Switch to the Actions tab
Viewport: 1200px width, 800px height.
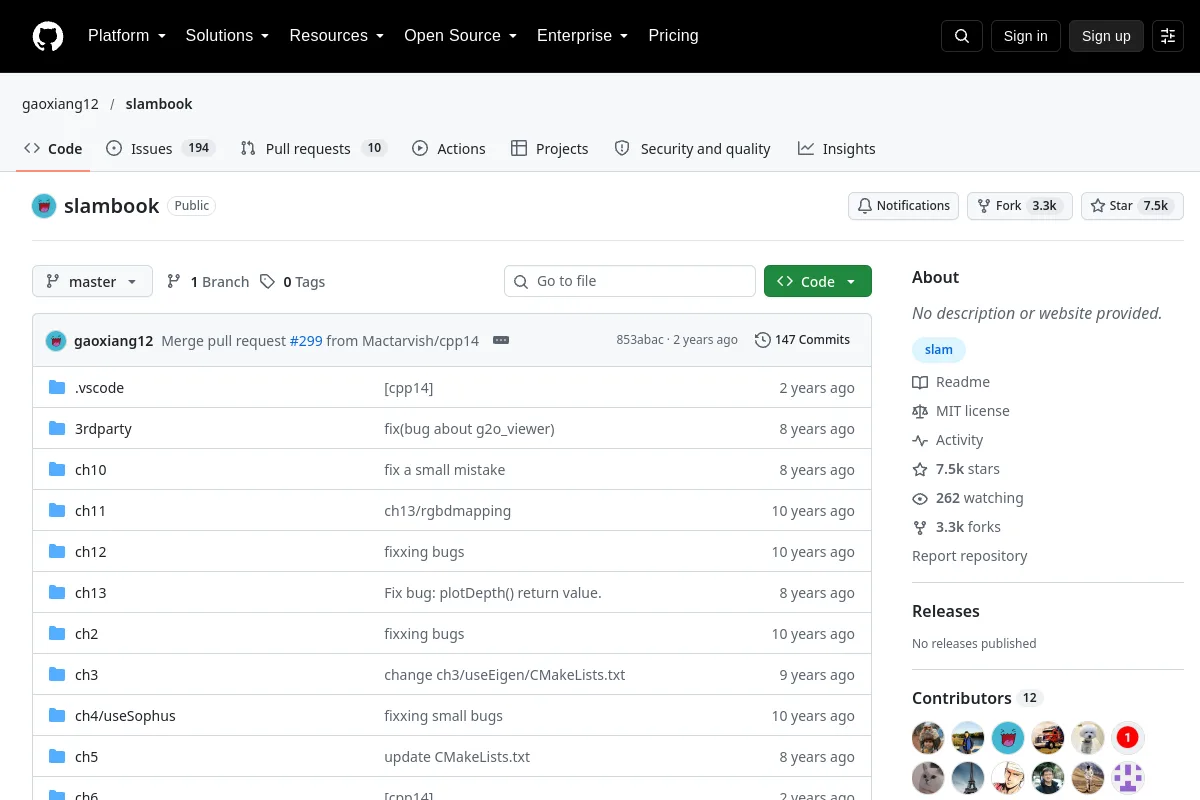[449, 149]
